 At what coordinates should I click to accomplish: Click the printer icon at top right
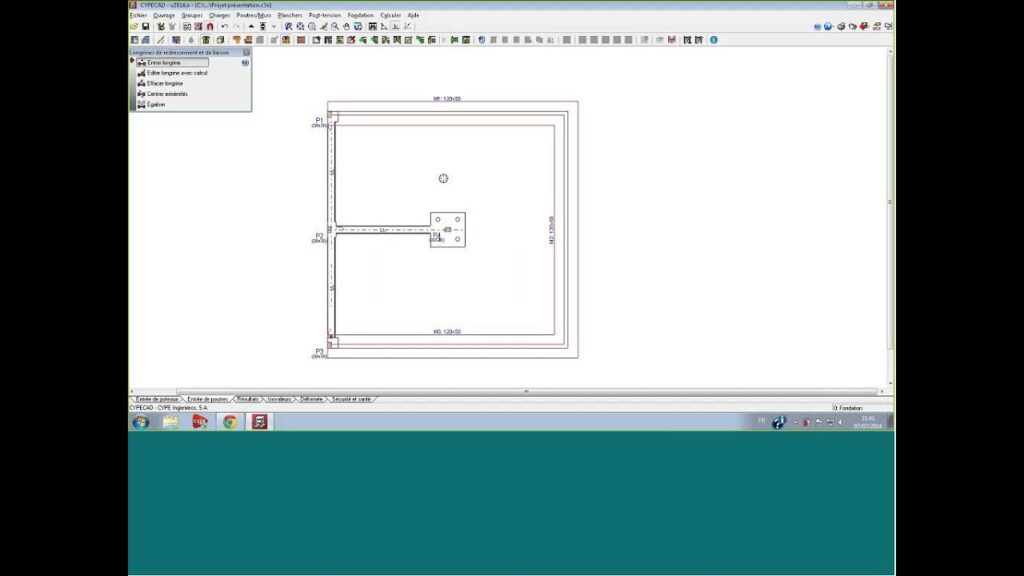tap(841, 27)
